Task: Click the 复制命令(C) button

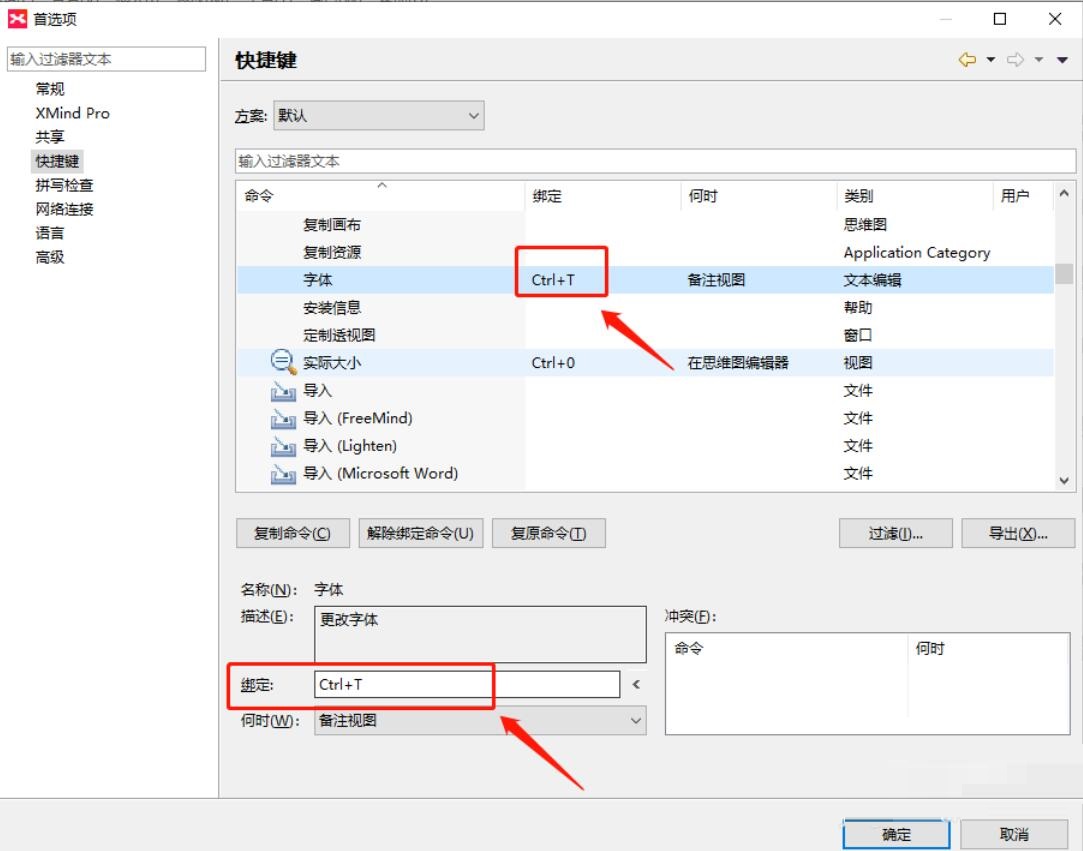Action: tap(293, 533)
